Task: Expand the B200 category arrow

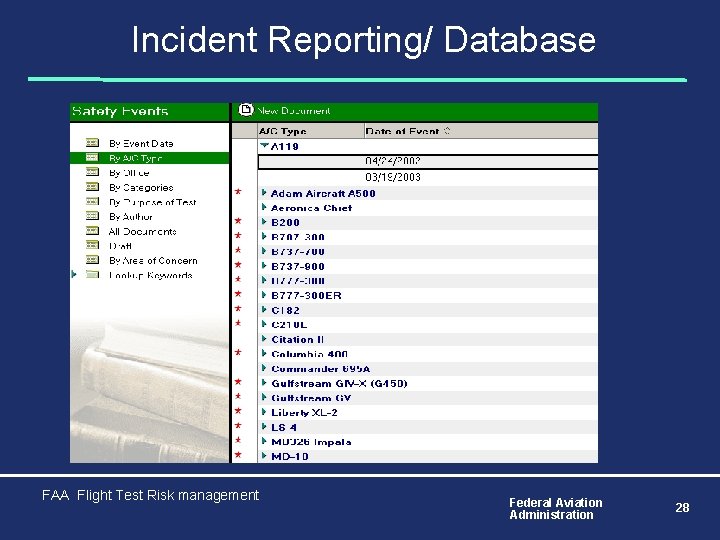Action: 264,222
